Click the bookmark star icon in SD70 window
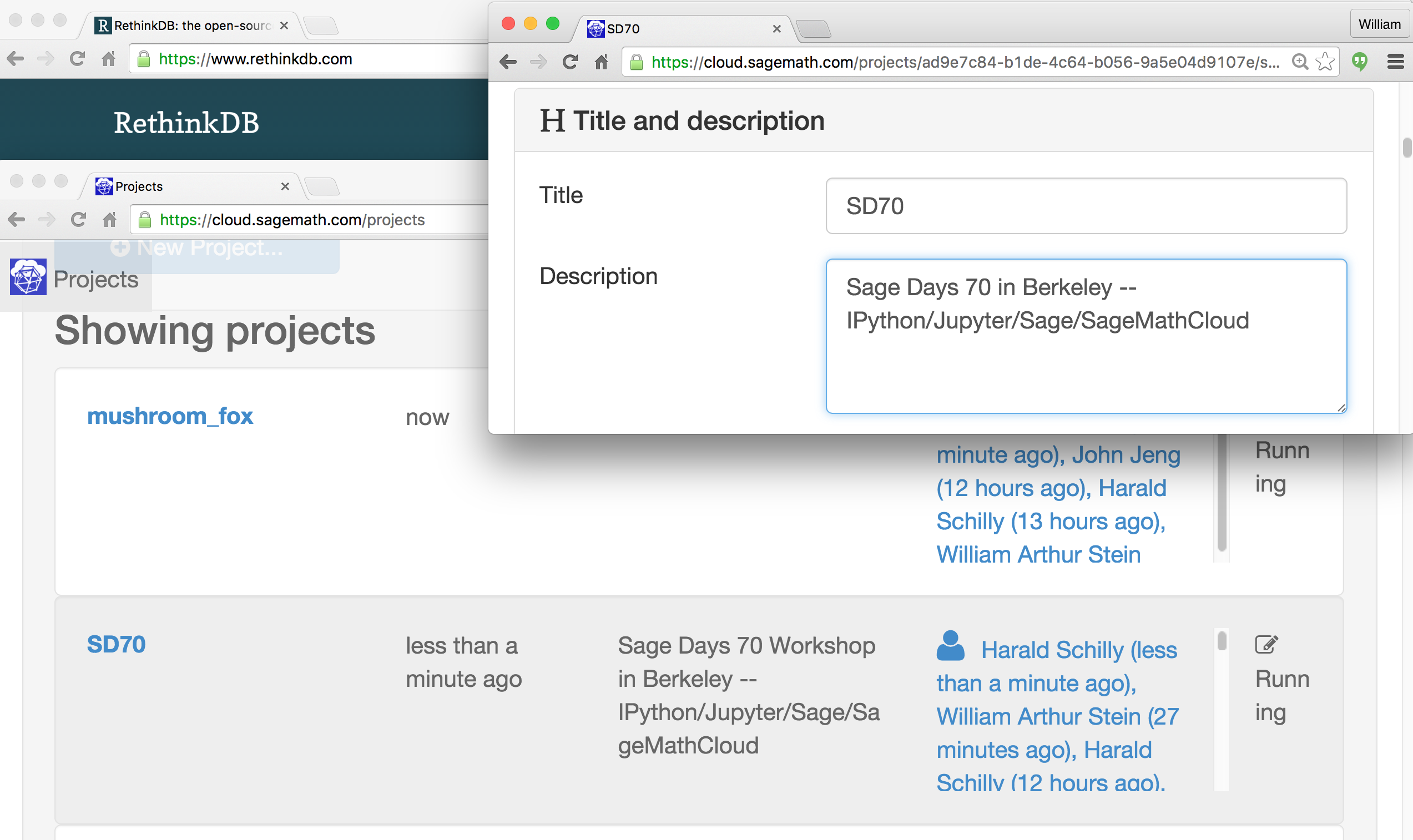The width and height of the screenshot is (1413, 840). point(1325,62)
